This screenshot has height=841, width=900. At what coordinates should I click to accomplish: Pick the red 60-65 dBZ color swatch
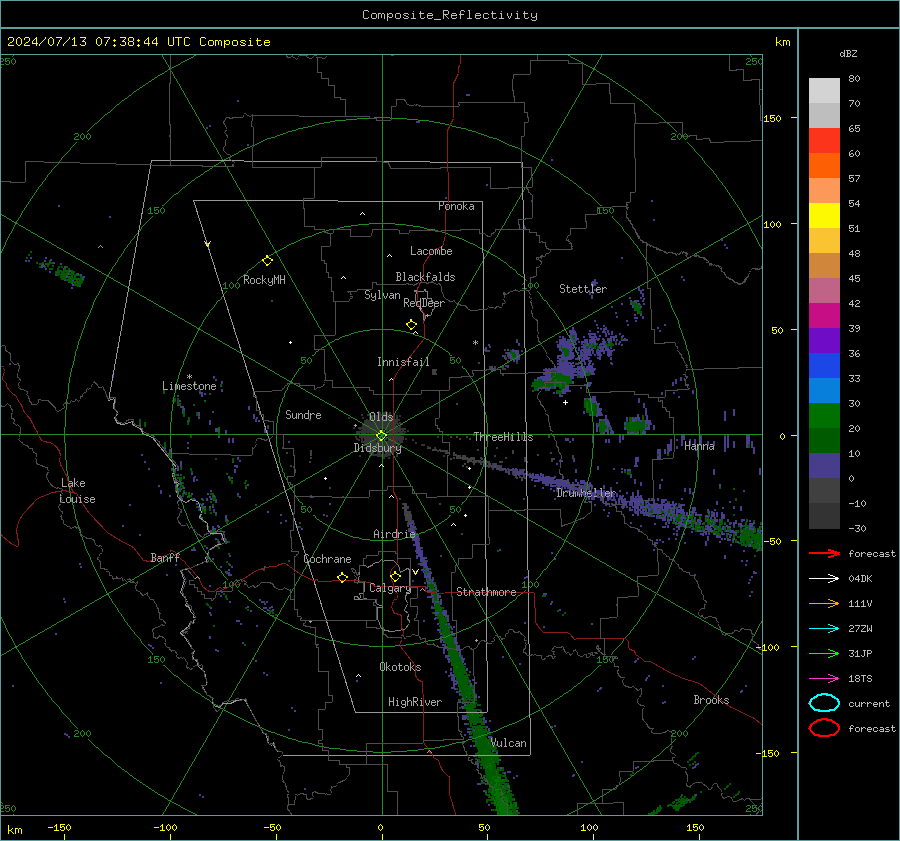tap(824, 141)
